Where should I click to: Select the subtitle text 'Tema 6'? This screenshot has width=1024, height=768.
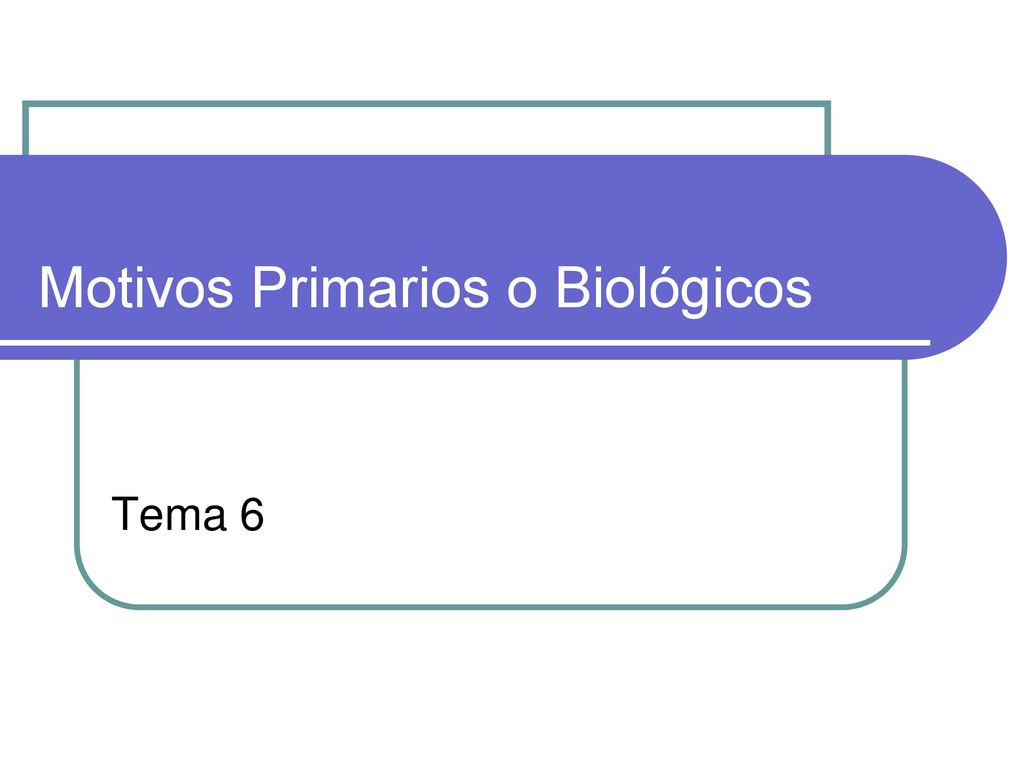187,515
